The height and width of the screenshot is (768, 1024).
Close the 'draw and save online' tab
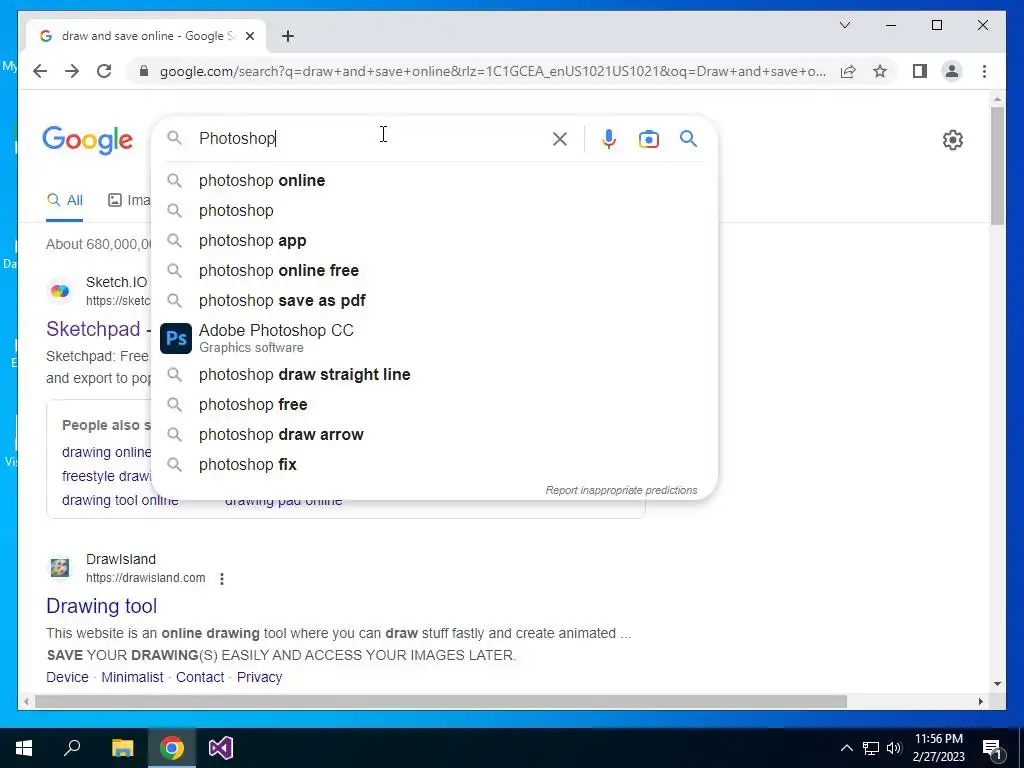pyautogui.click(x=249, y=36)
